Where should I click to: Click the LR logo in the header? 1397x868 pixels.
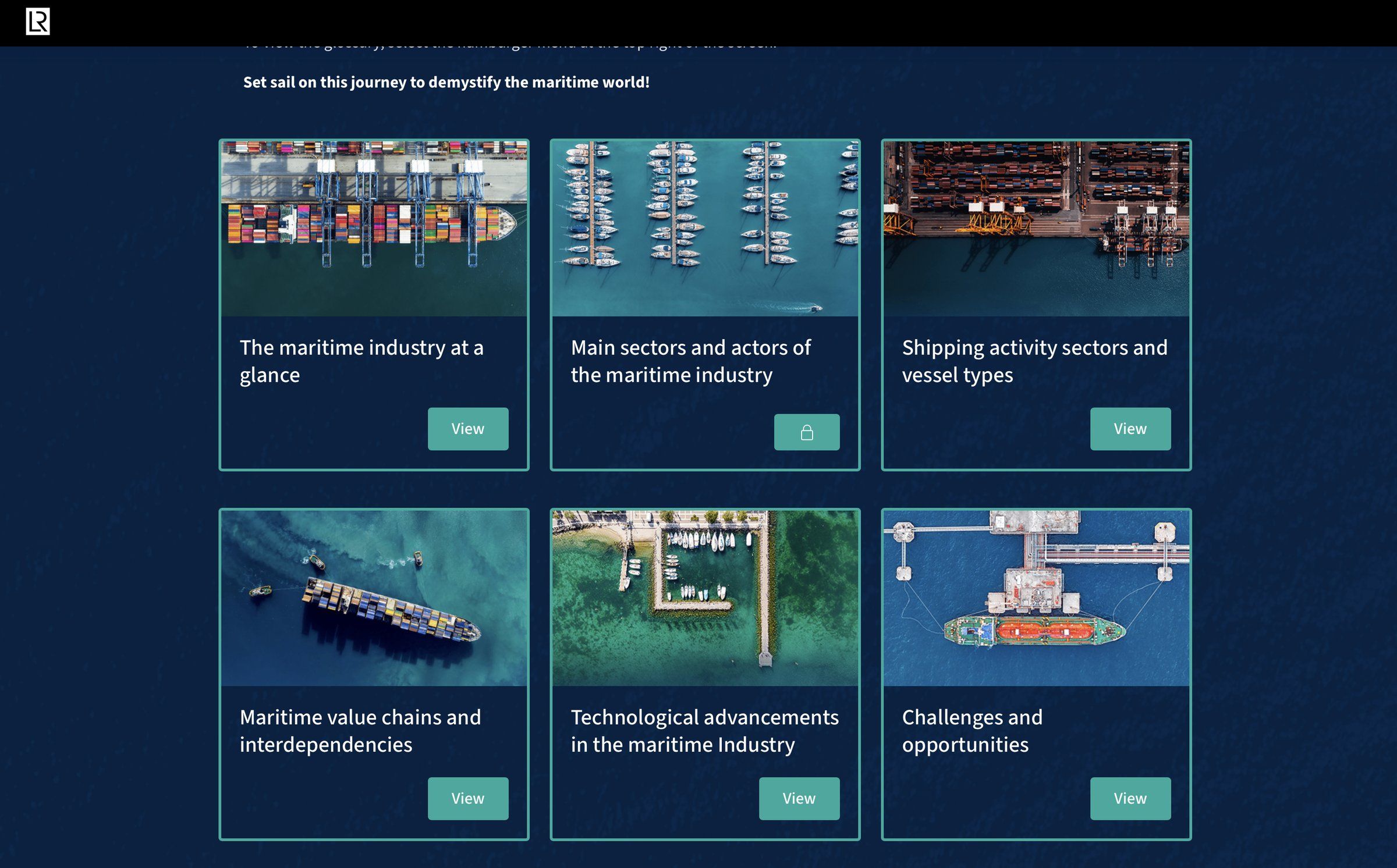pyautogui.click(x=38, y=22)
